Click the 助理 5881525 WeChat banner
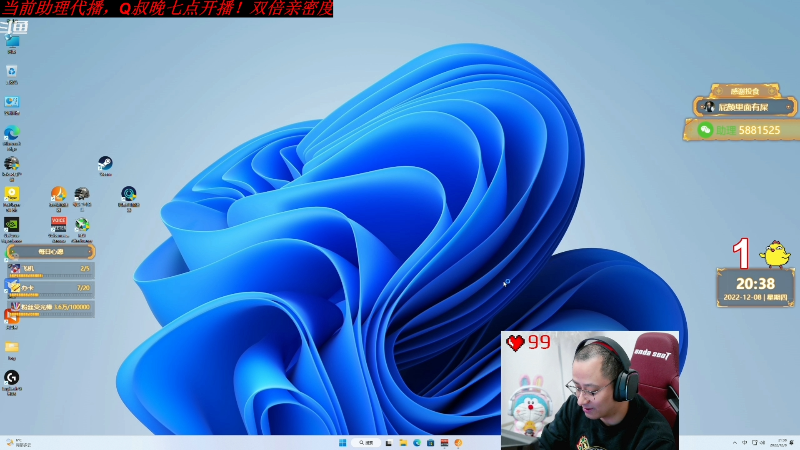Screen dimensions: 800x450 point(741,130)
